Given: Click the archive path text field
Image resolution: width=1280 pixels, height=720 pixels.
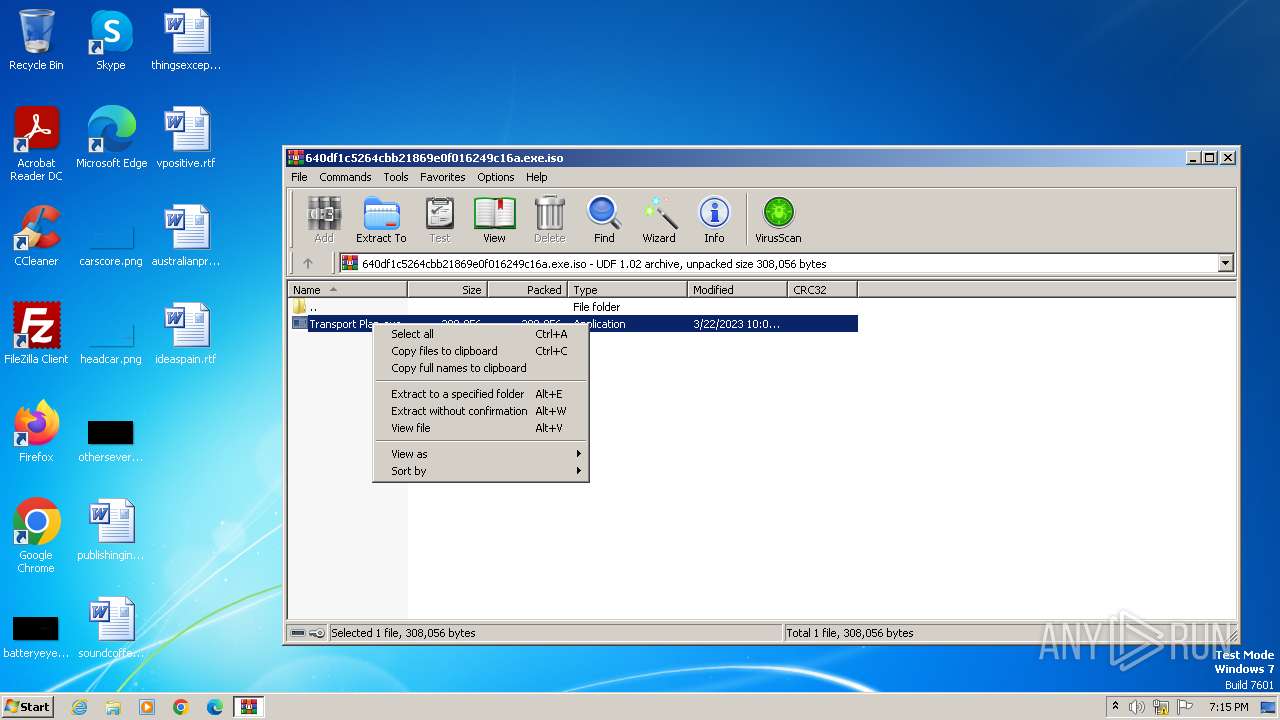Looking at the screenshot, I should pyautogui.click(x=778, y=264).
